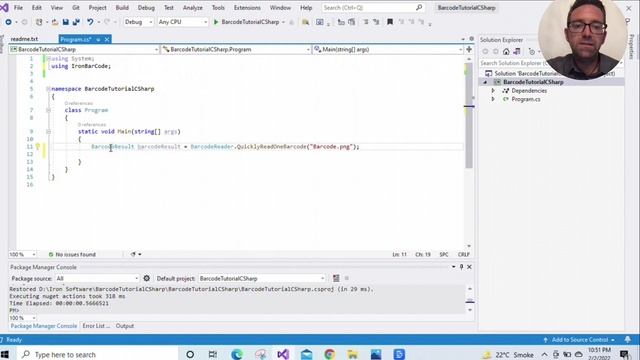Switch to the Output tab

(x=125, y=326)
